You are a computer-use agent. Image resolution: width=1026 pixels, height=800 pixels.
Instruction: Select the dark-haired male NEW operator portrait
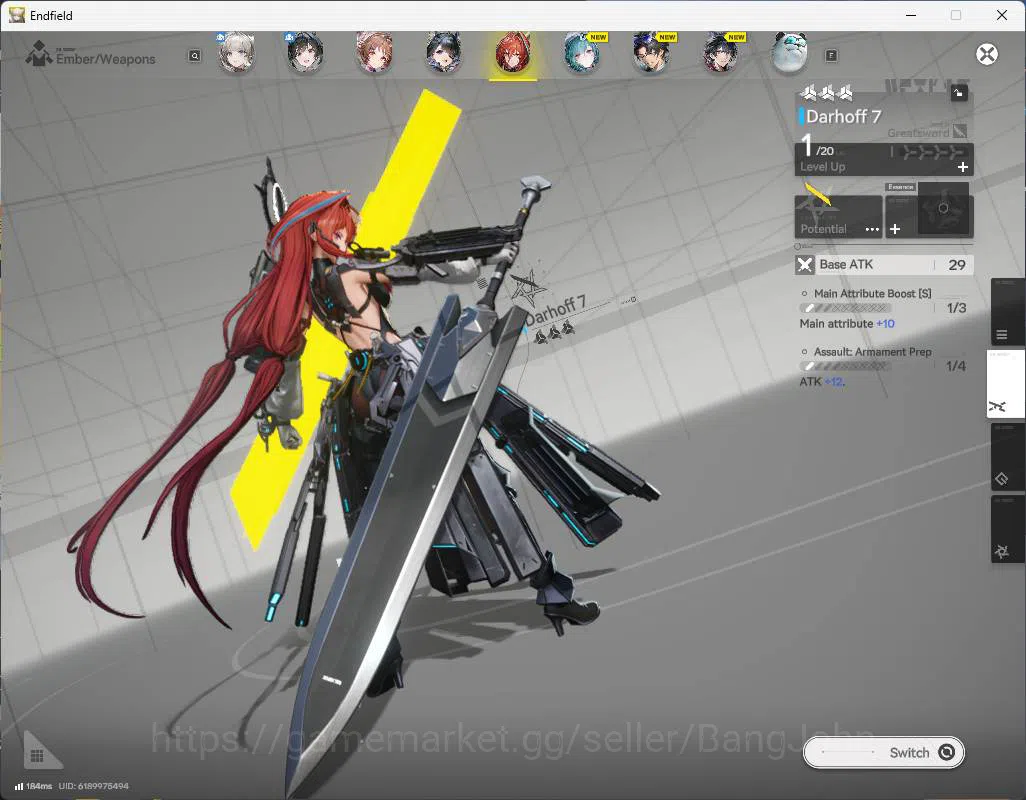(x=651, y=53)
